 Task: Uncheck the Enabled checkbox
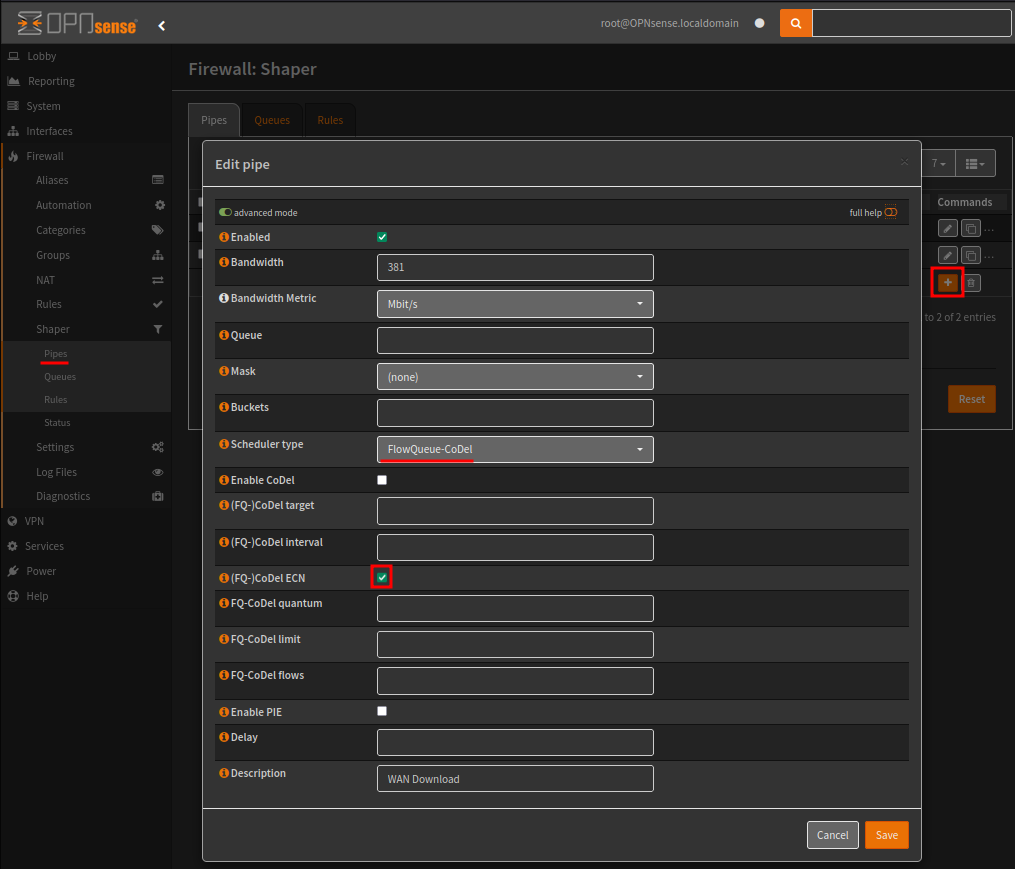pos(382,237)
